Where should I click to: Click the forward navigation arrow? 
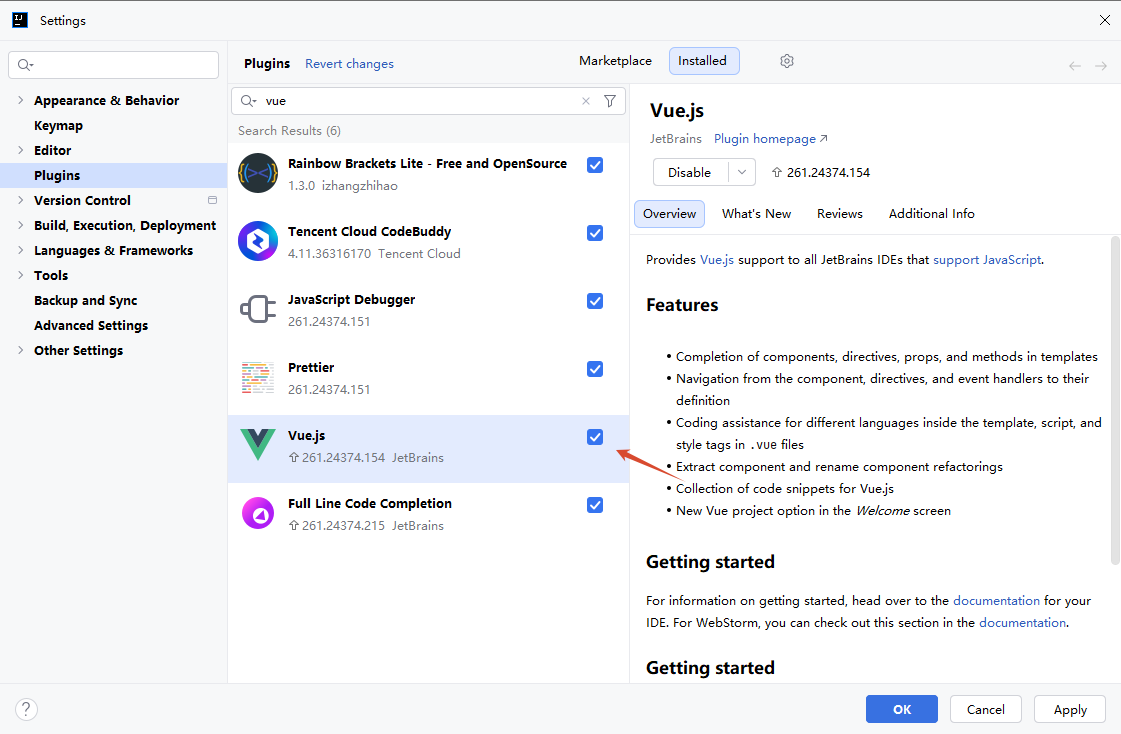1101,66
